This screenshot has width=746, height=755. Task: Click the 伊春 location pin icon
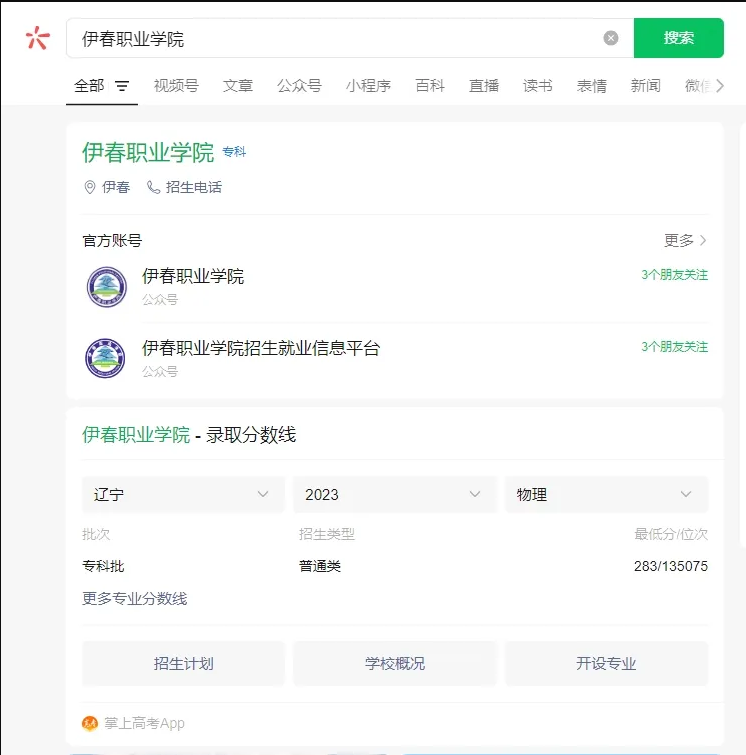(90, 187)
